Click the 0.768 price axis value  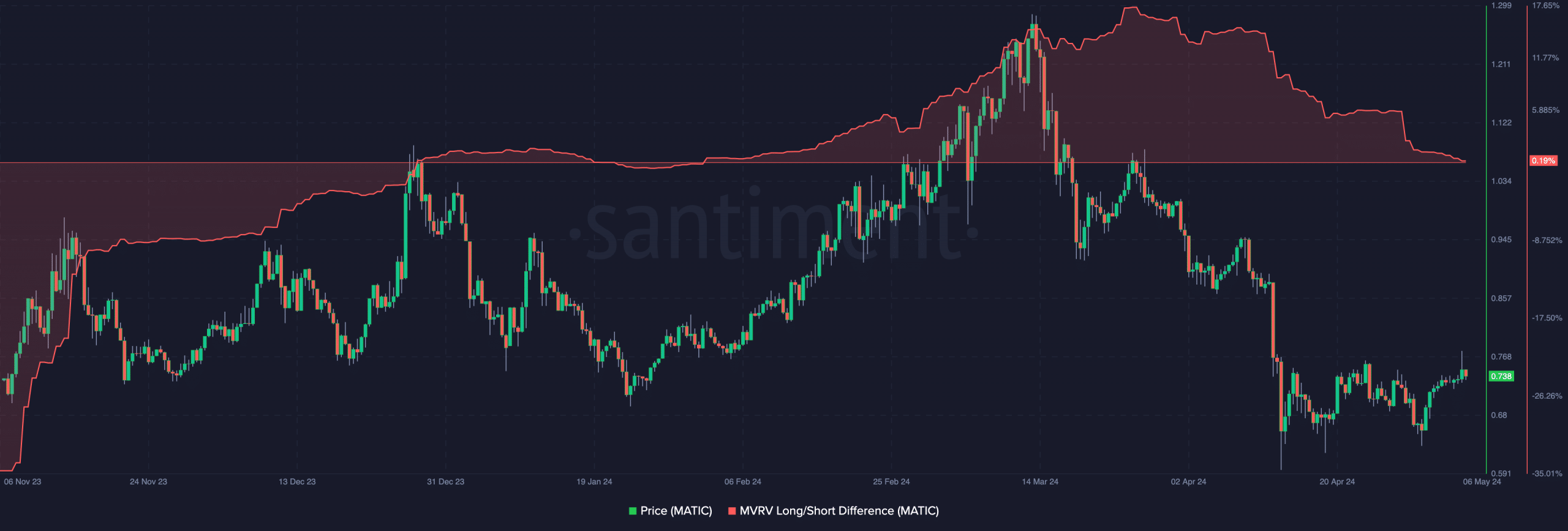pyautogui.click(x=1501, y=356)
